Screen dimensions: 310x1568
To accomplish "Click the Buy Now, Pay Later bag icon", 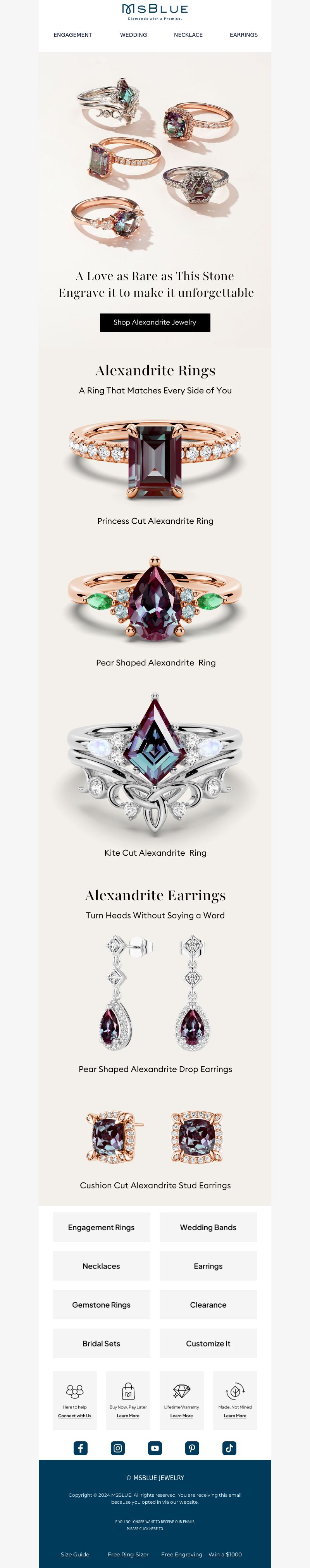I will coord(128,1391).
